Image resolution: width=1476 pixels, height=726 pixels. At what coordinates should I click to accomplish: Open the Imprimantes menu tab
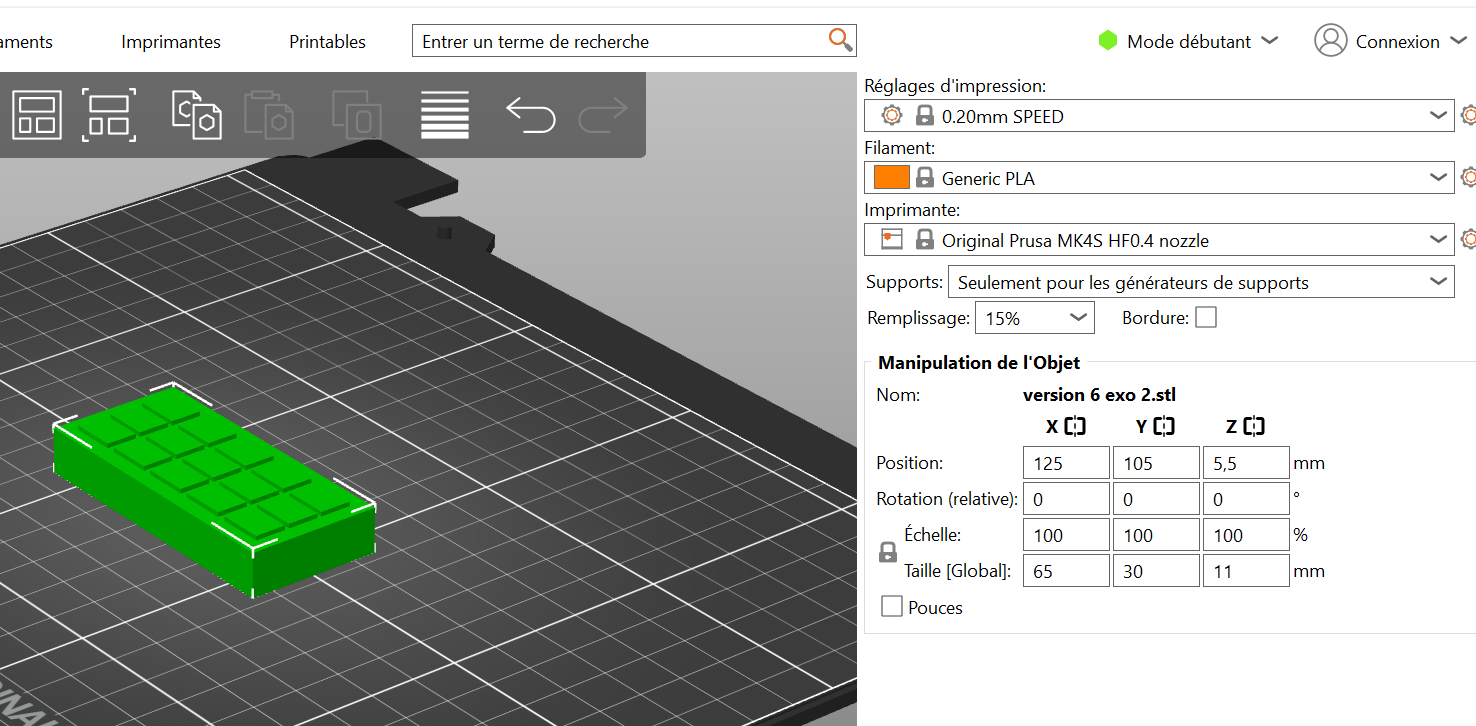tap(171, 42)
